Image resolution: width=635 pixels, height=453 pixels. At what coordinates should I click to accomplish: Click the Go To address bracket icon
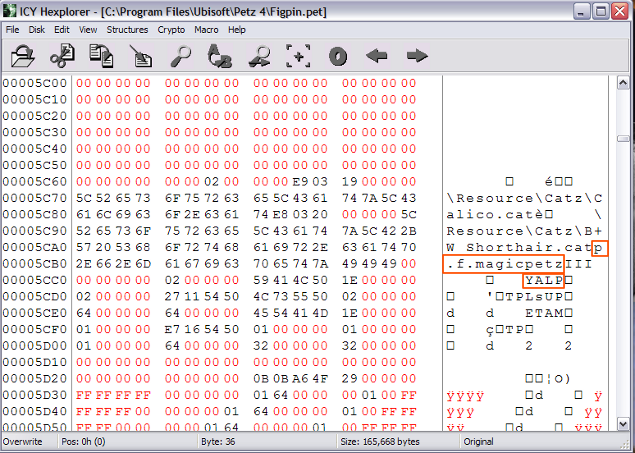298,56
